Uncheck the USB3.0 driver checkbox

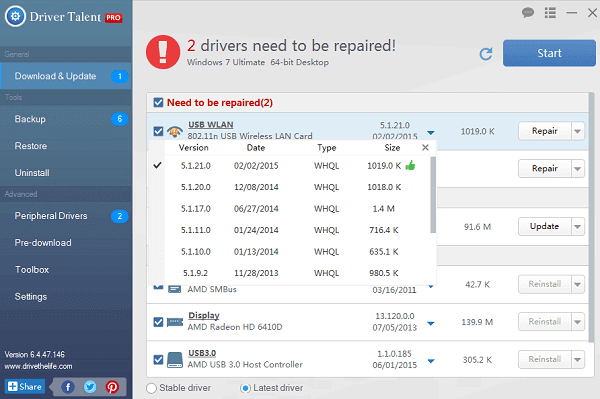pos(158,360)
